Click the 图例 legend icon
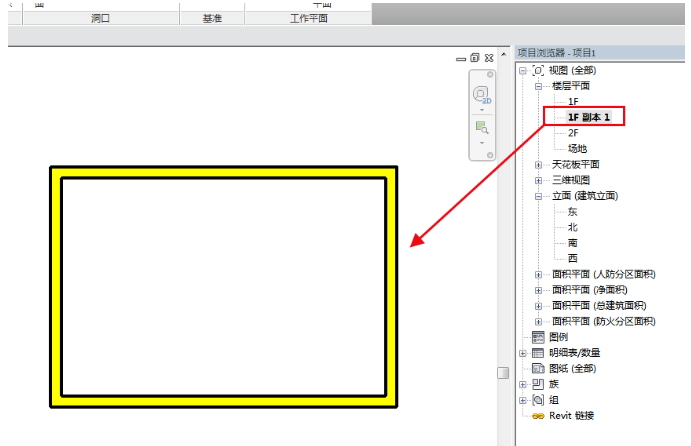Screen dimensions: 691x446 coord(538,337)
